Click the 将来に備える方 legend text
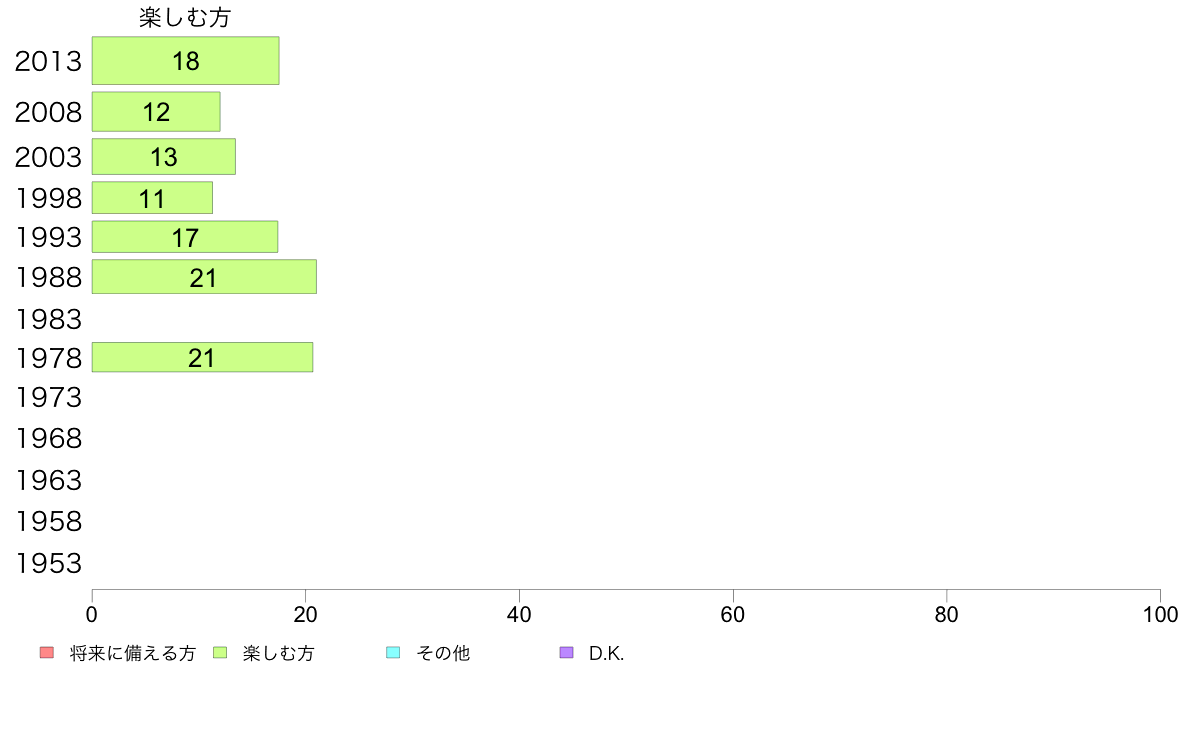 click(133, 653)
